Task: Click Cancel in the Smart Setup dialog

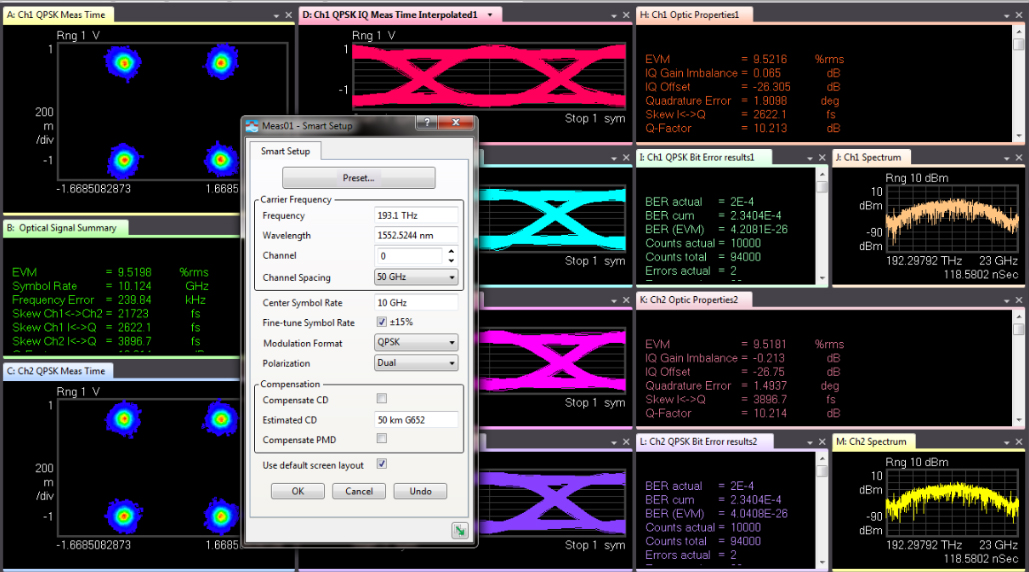Action: pos(359,491)
